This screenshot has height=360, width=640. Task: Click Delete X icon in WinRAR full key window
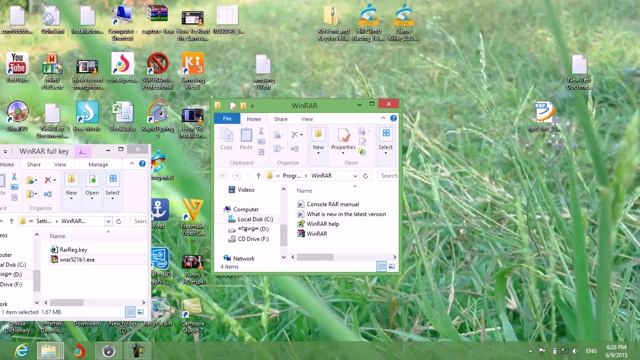tap(48, 180)
